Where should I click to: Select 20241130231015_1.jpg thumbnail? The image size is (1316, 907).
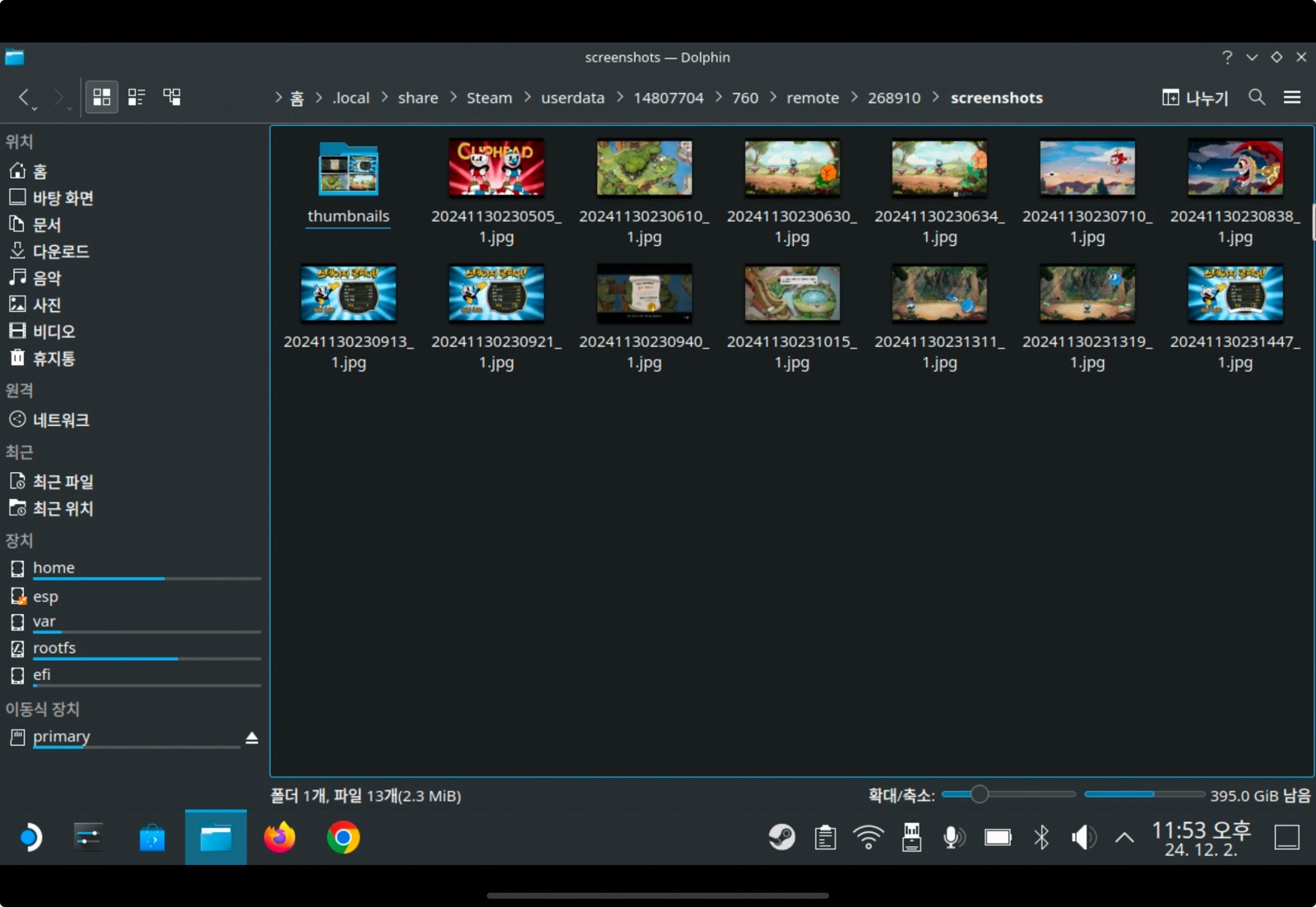792,318
